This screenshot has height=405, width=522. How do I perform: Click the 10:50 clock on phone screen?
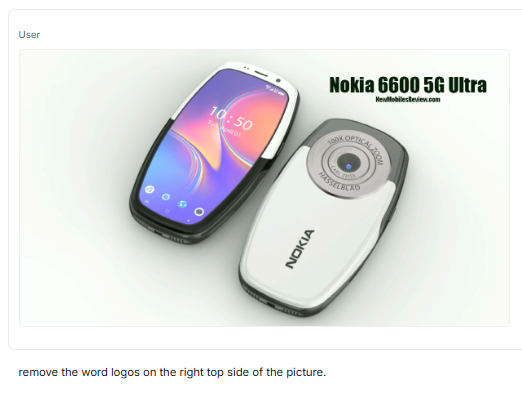click(x=231, y=118)
